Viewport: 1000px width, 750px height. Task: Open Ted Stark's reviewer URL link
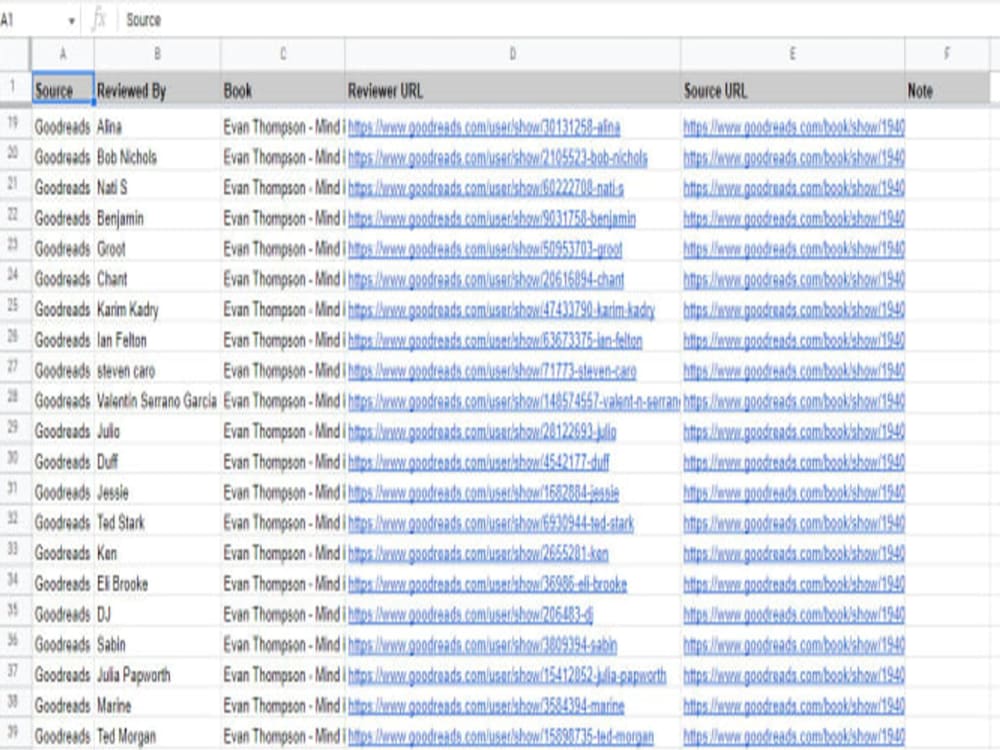coord(491,524)
